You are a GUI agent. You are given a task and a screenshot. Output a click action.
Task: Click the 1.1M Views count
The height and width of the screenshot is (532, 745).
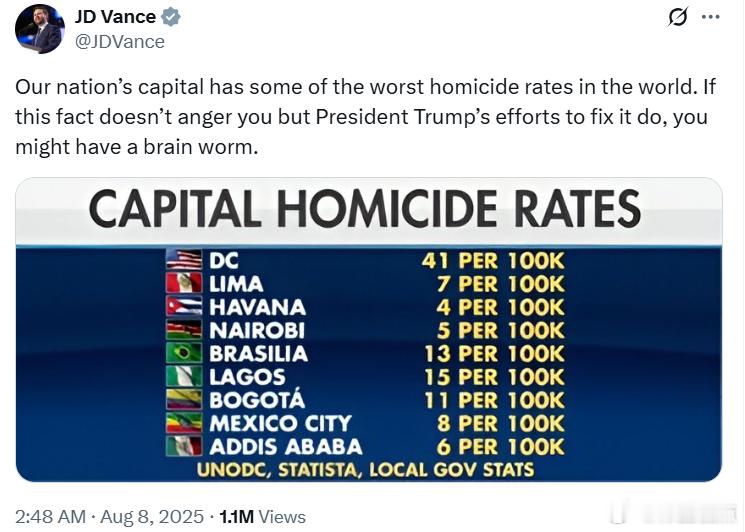(262, 516)
